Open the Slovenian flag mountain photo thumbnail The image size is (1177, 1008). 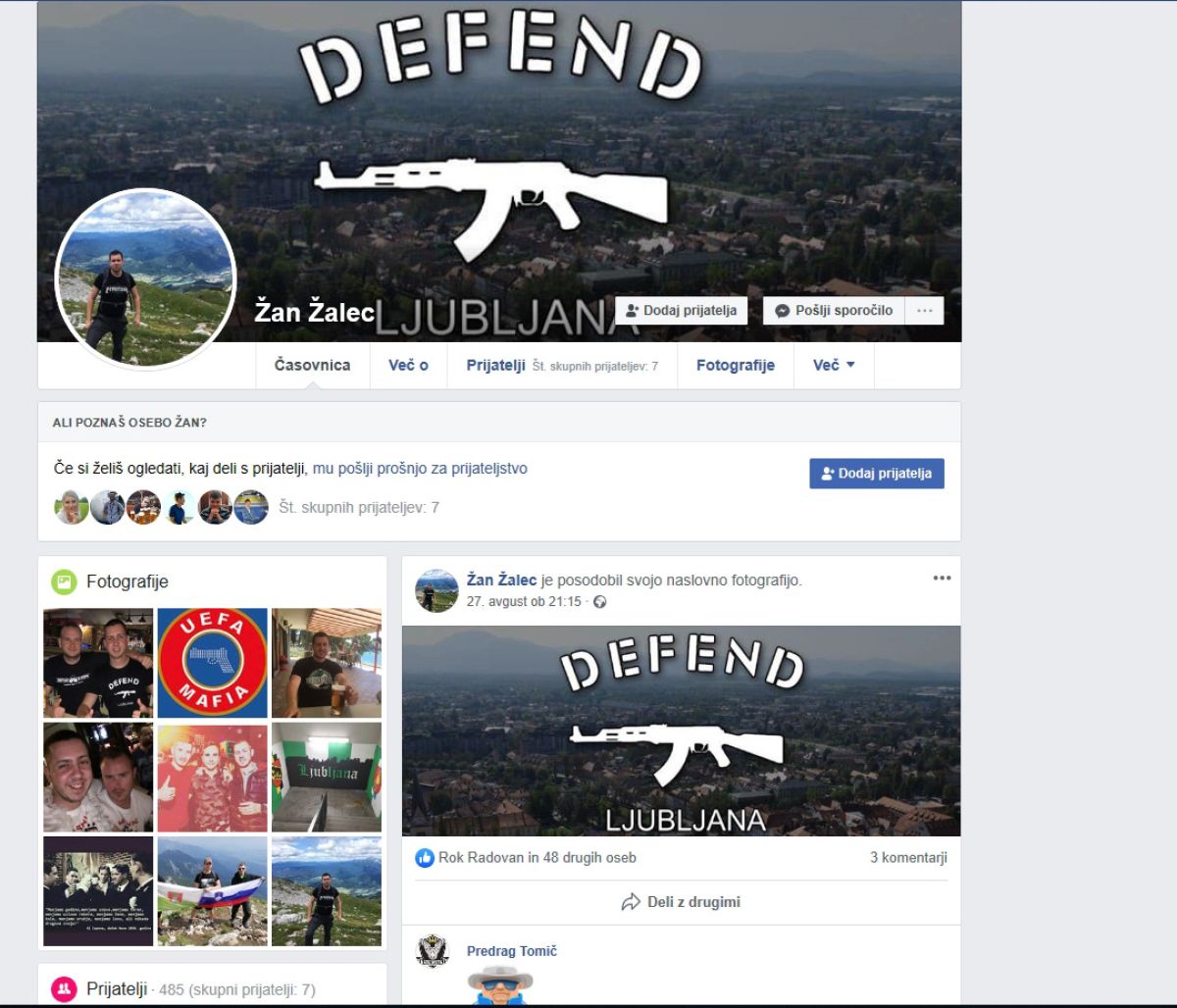212,890
